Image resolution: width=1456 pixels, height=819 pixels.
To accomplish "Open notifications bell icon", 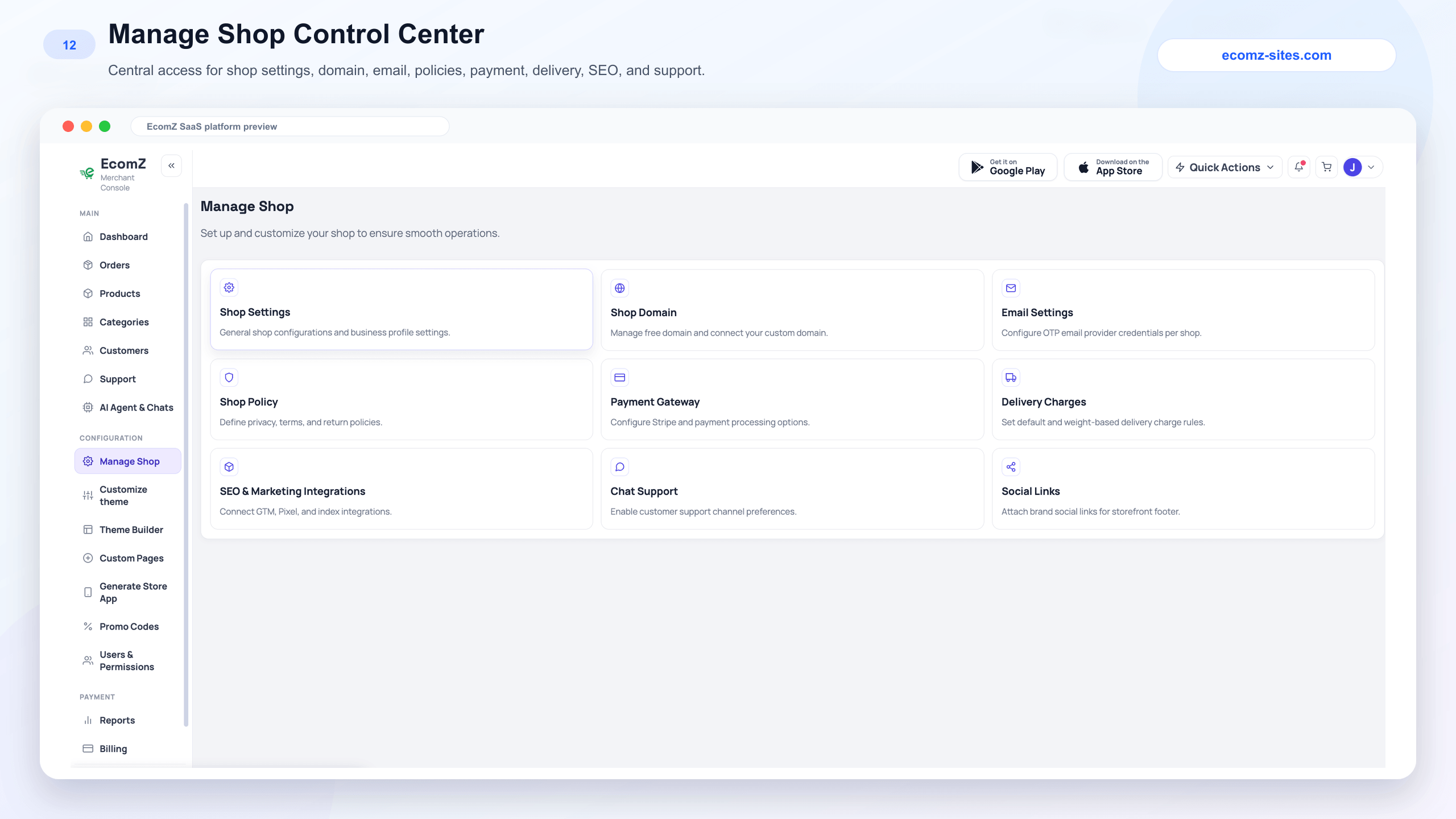I will (1299, 167).
